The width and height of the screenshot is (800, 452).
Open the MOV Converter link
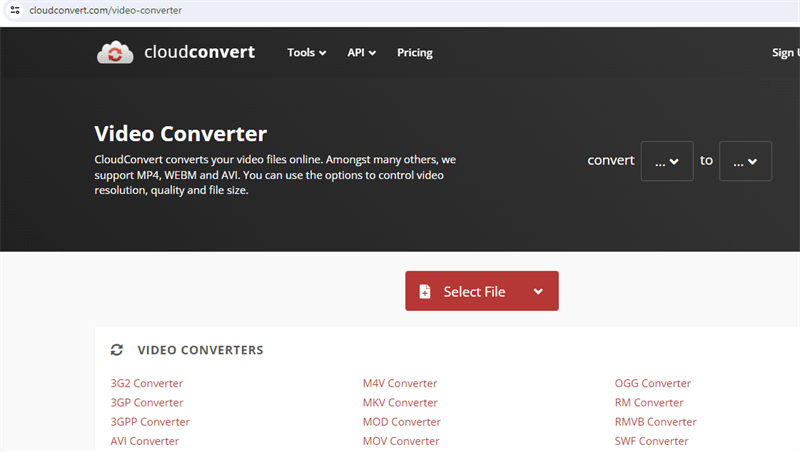401,441
